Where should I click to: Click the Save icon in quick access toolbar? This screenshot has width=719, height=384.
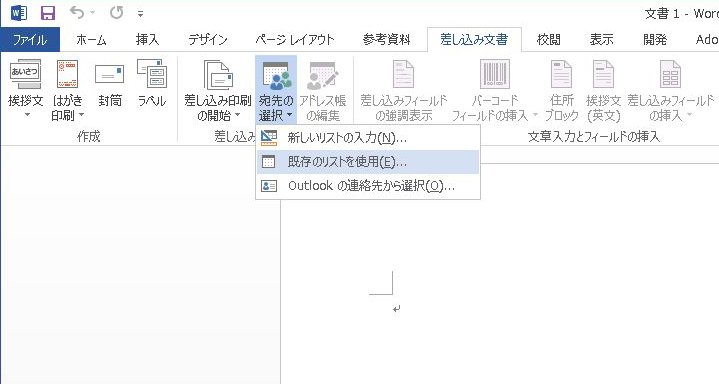48,13
